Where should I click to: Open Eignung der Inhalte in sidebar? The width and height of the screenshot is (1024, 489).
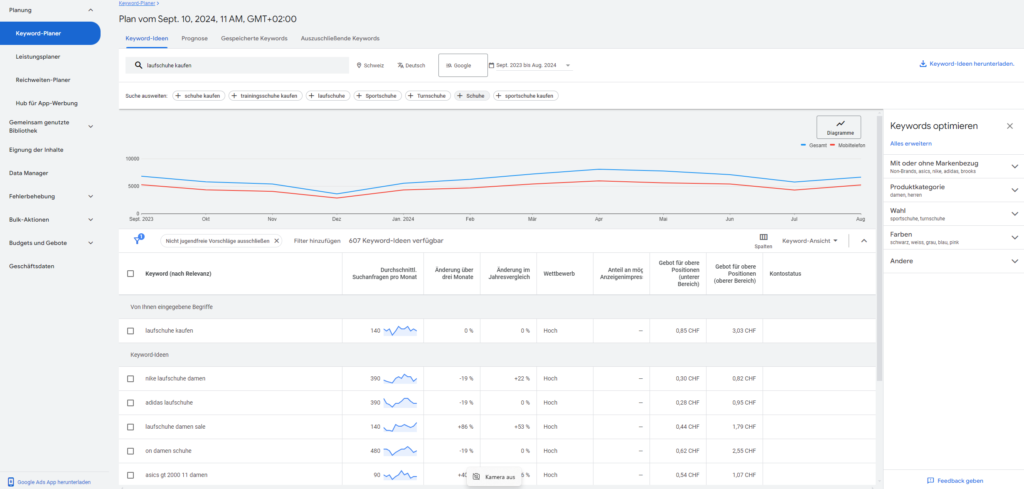click(36, 150)
